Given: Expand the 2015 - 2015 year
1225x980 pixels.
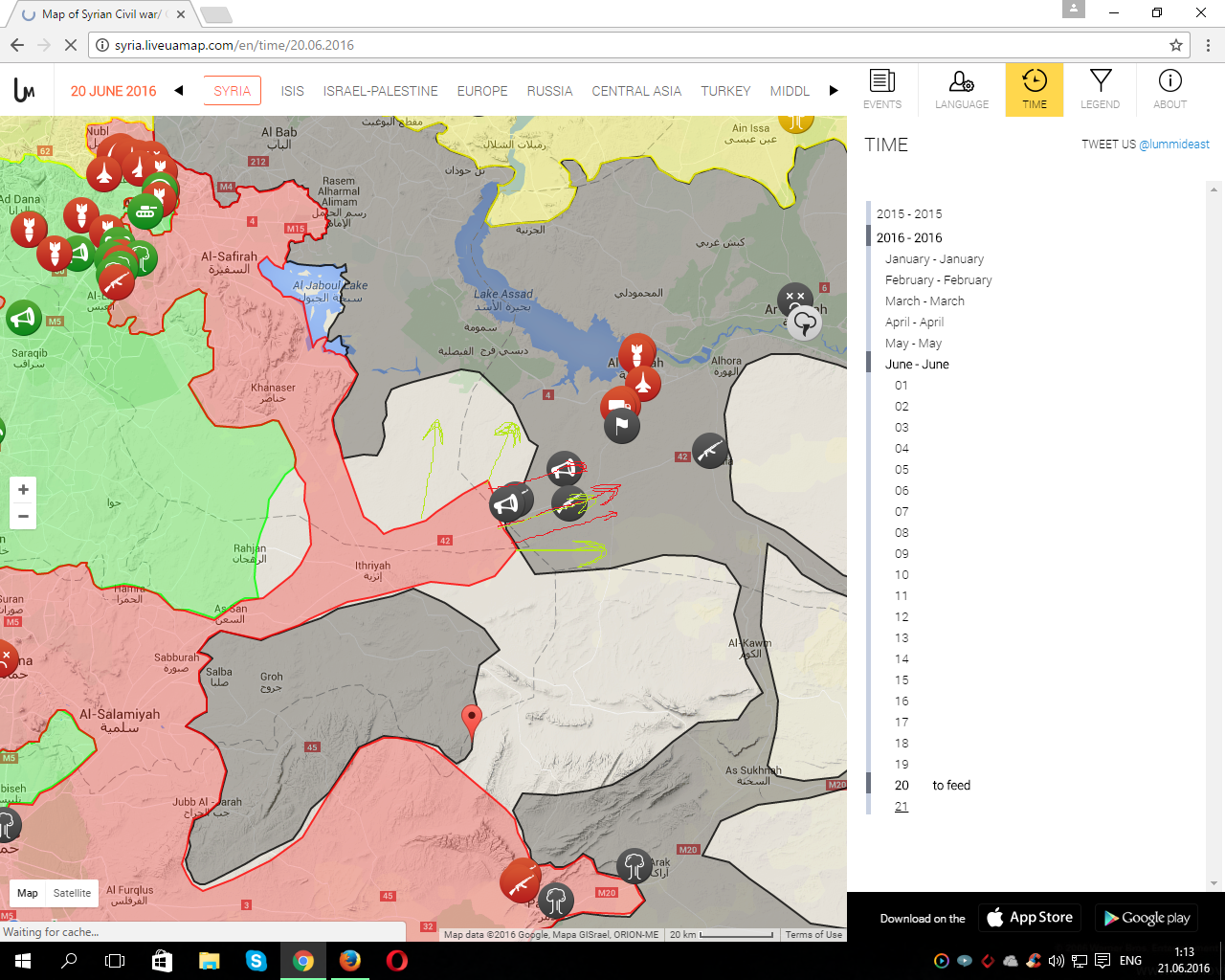Looking at the screenshot, I should [909, 214].
